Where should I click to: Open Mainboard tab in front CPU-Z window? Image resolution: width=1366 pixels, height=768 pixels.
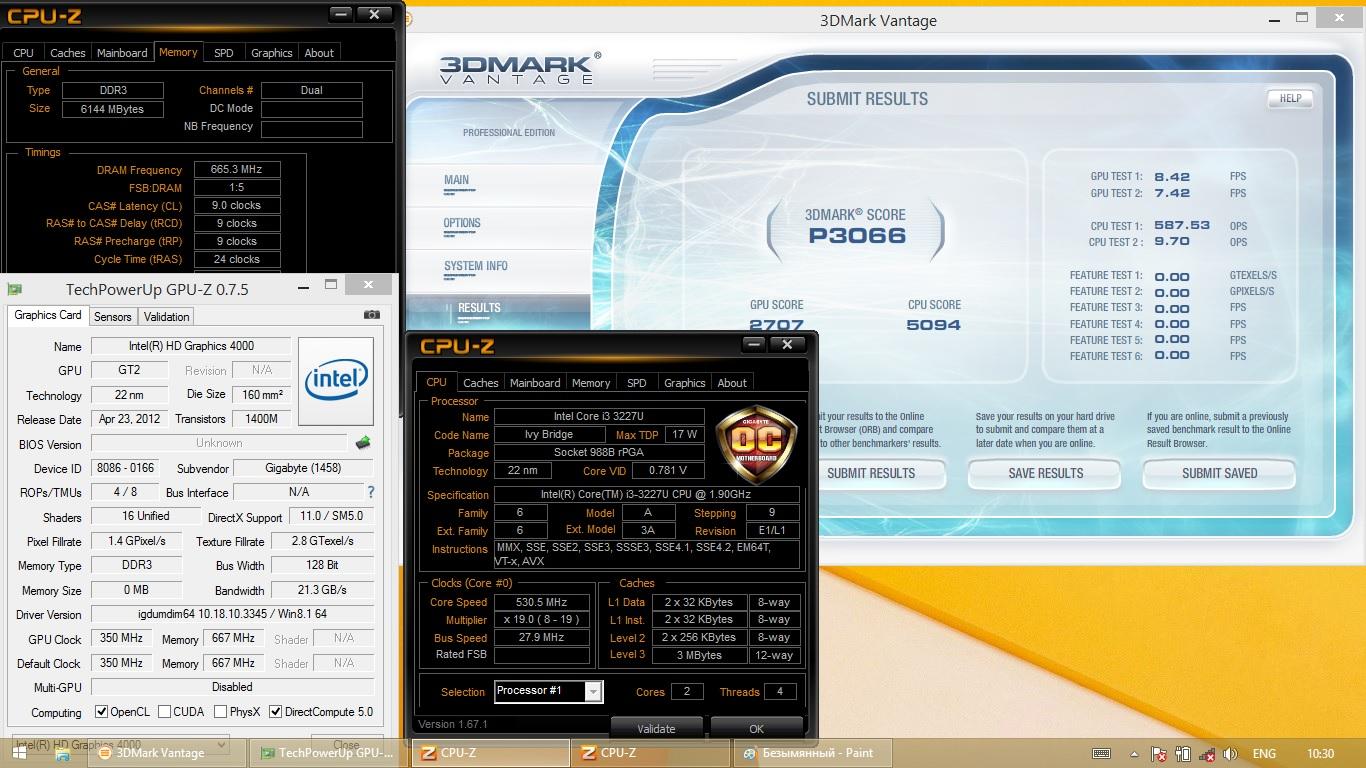[535, 383]
